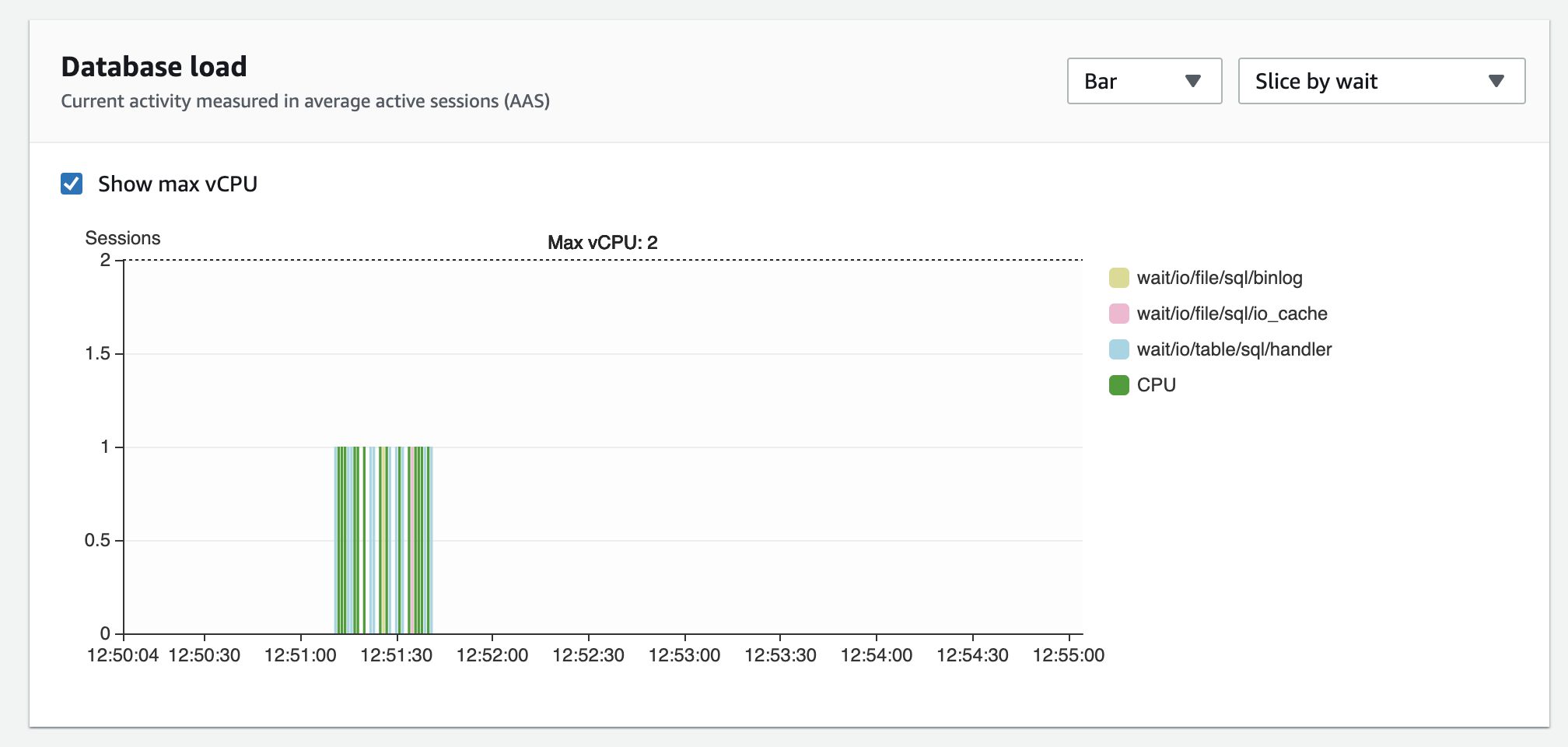
Task: Click the wait/io/table/sql/handler blue legend swatch
Action: pos(1118,349)
